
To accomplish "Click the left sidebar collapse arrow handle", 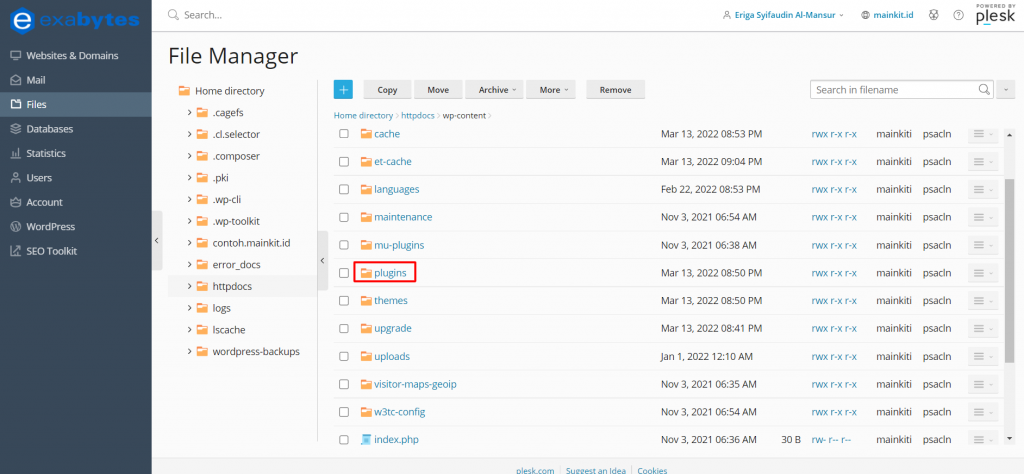I will point(157,240).
